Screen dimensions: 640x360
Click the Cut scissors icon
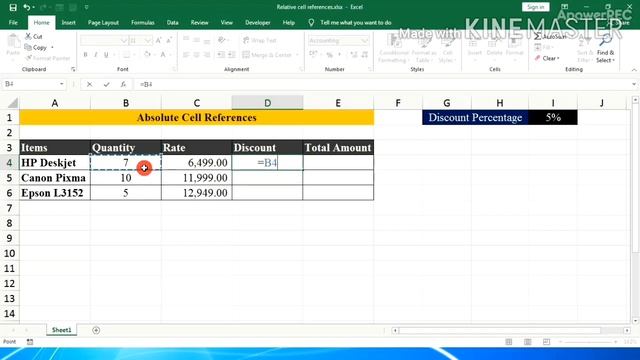(x=28, y=36)
